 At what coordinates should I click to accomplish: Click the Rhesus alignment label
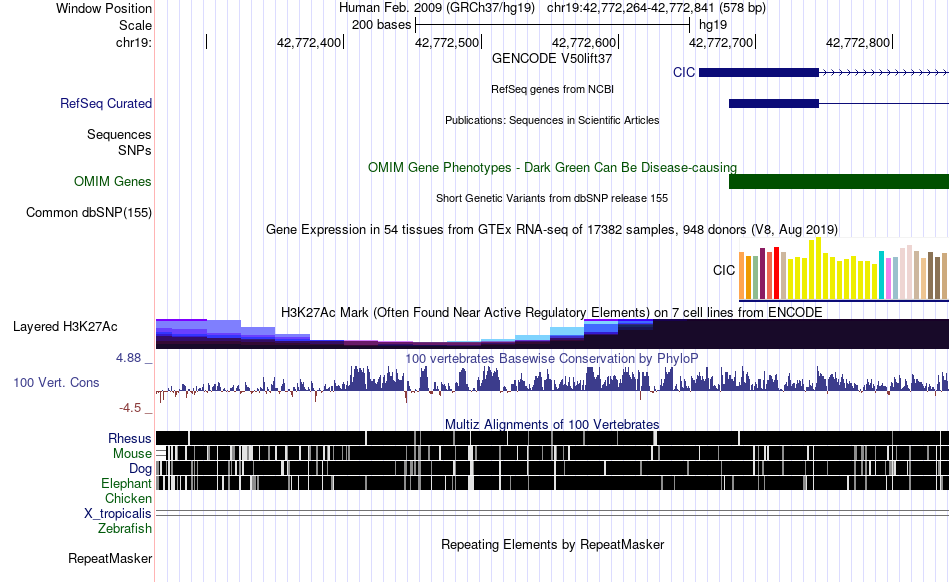point(130,438)
